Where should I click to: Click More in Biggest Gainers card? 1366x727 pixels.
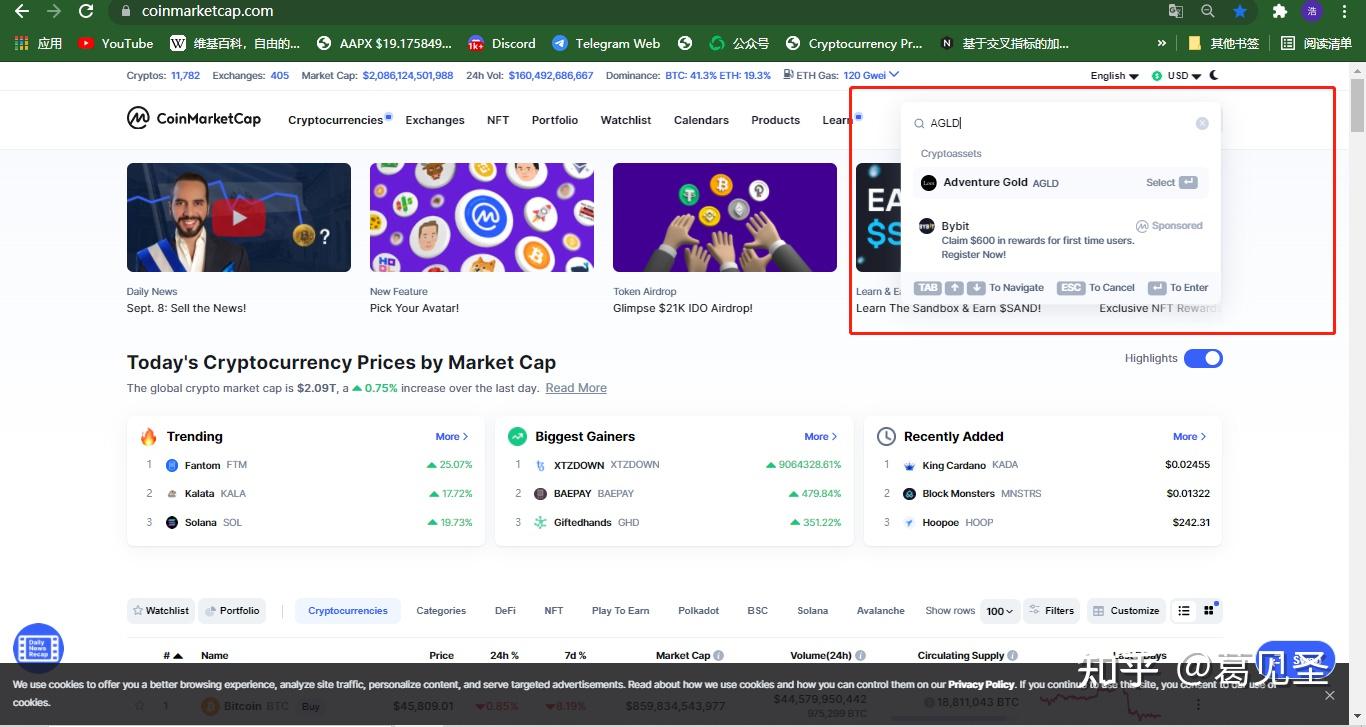(821, 436)
